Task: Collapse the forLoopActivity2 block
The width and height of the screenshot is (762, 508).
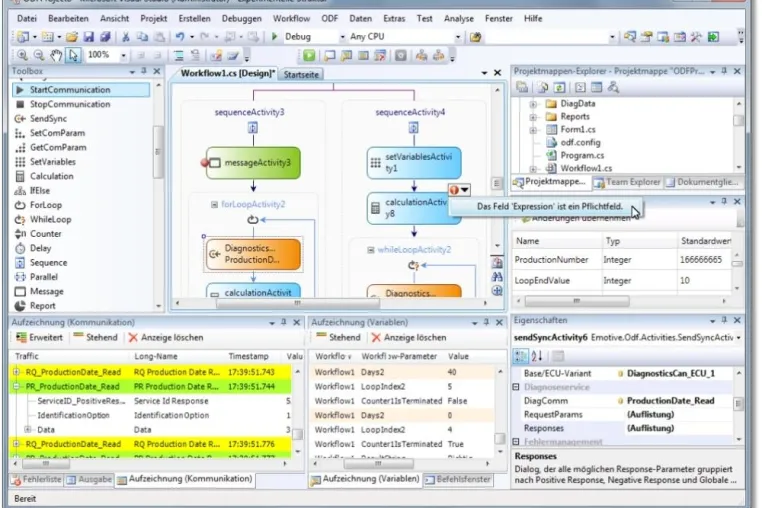Action: coord(214,205)
